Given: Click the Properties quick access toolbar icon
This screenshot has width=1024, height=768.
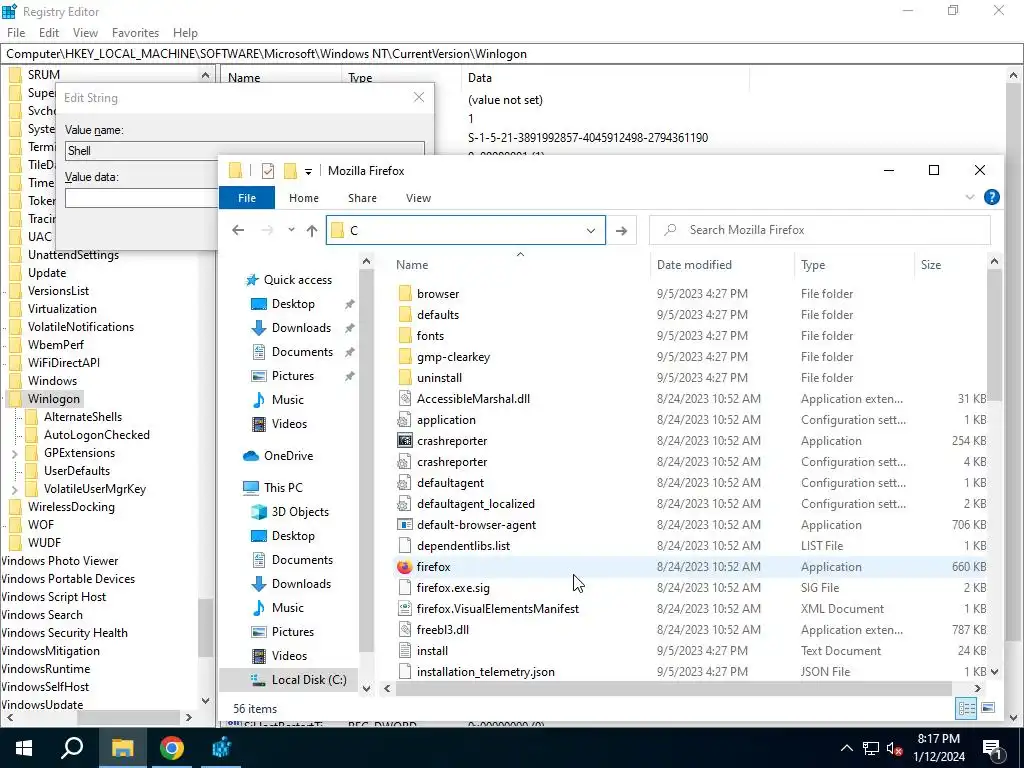Looking at the screenshot, I should coord(268,171).
